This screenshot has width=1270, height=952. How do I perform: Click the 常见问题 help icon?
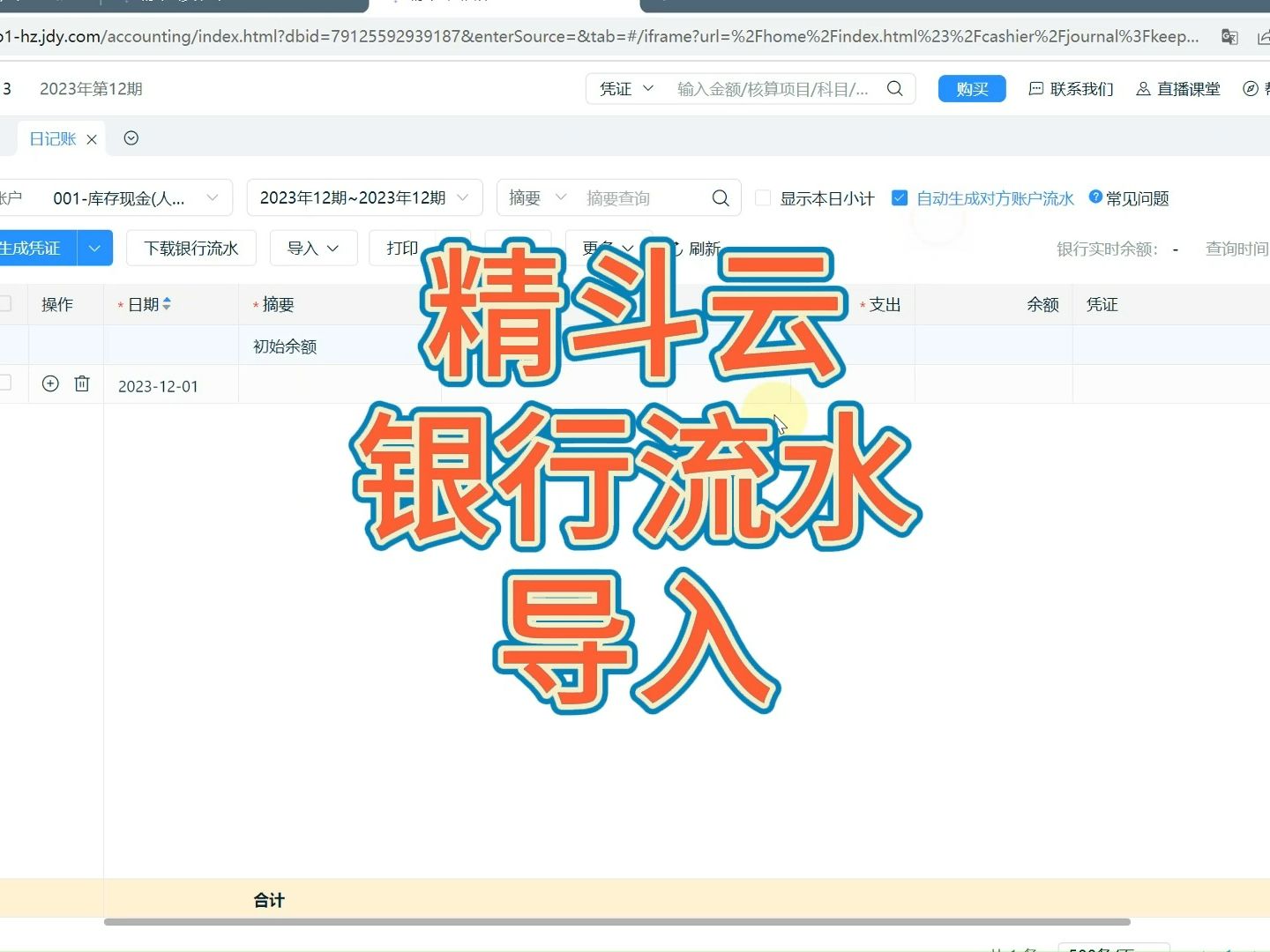click(1095, 197)
